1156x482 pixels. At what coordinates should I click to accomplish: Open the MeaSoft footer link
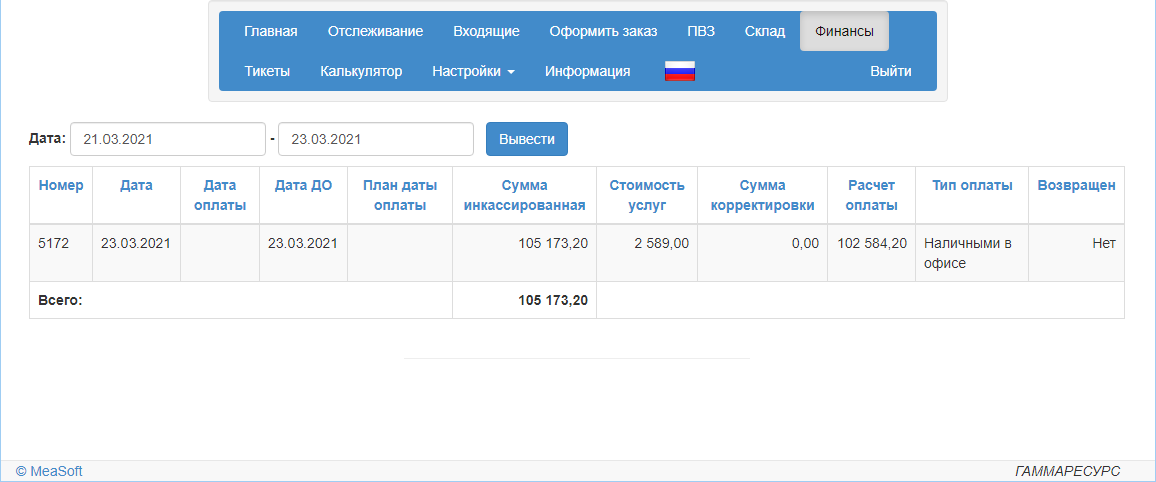point(49,472)
